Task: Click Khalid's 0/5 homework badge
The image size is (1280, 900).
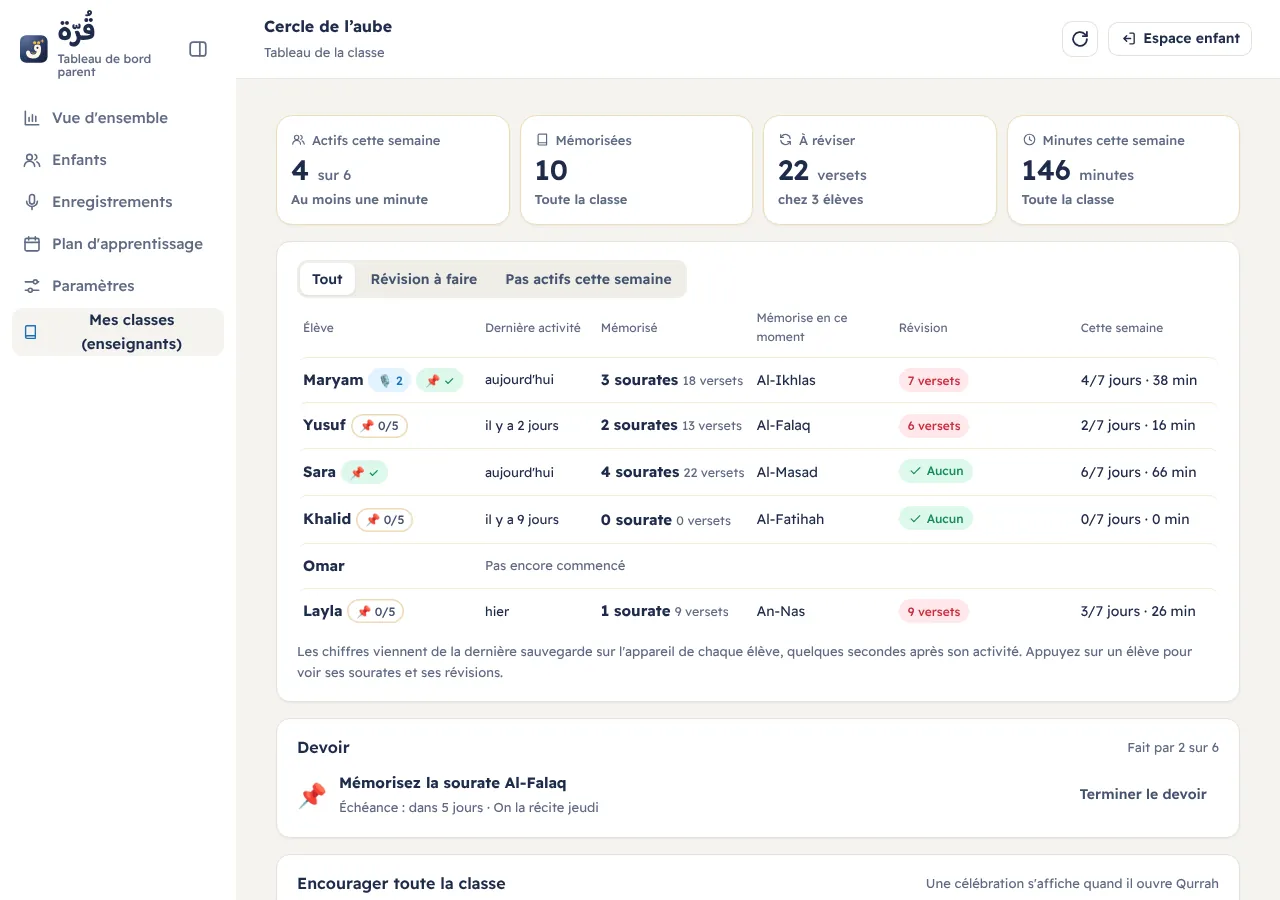Action: [x=384, y=520]
